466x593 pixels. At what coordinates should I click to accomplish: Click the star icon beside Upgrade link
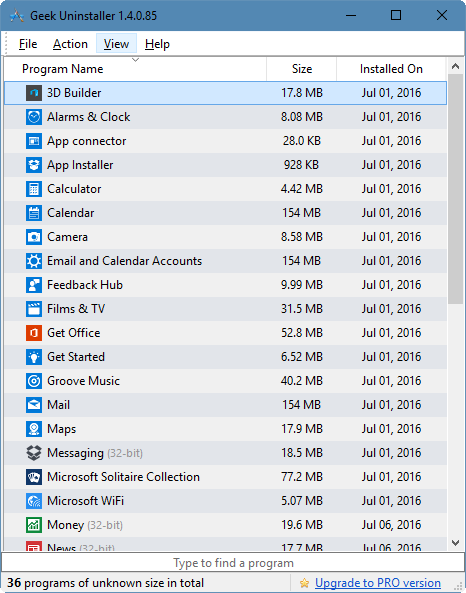304,583
